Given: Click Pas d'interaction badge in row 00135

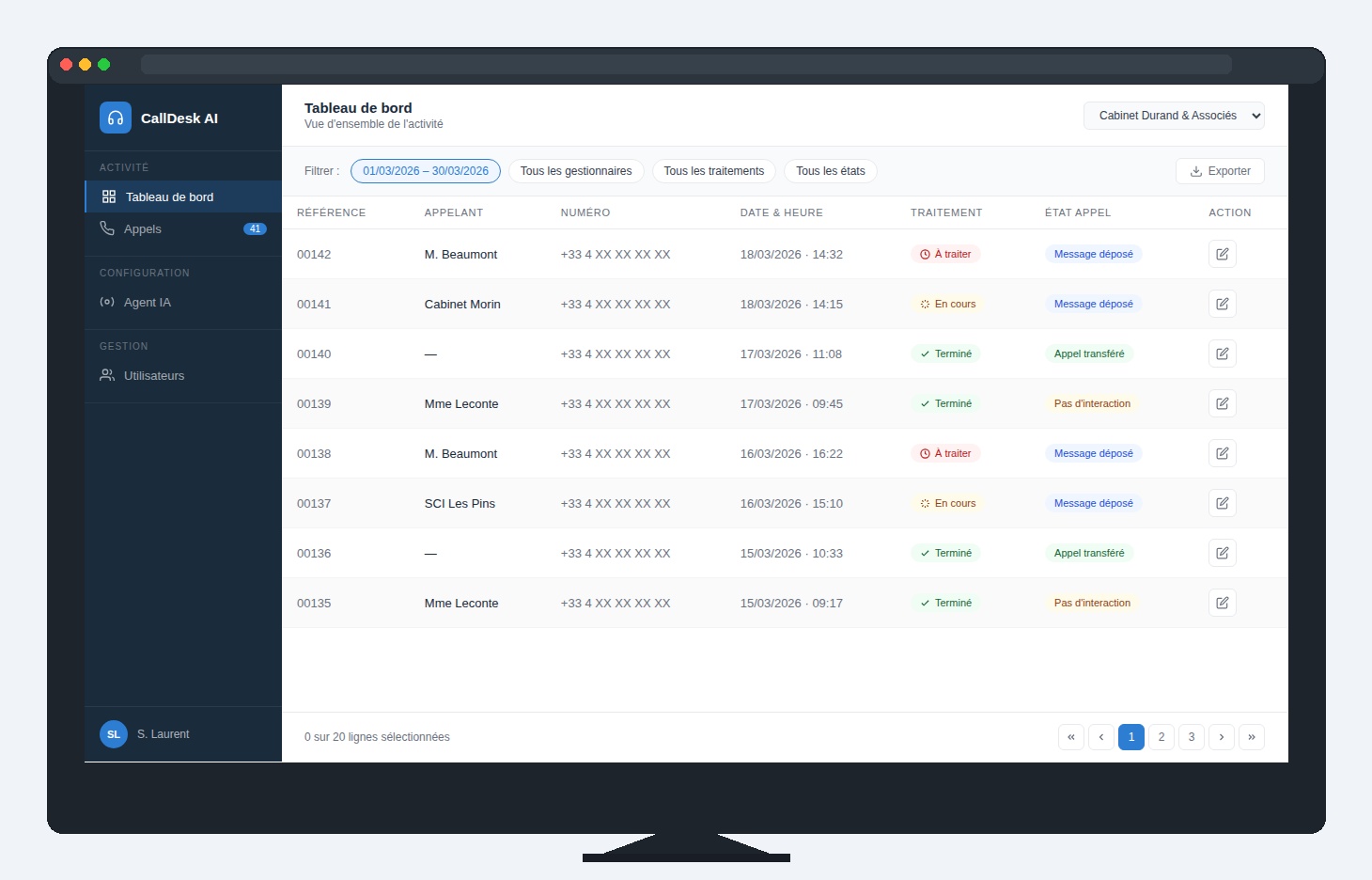Looking at the screenshot, I should (x=1092, y=603).
